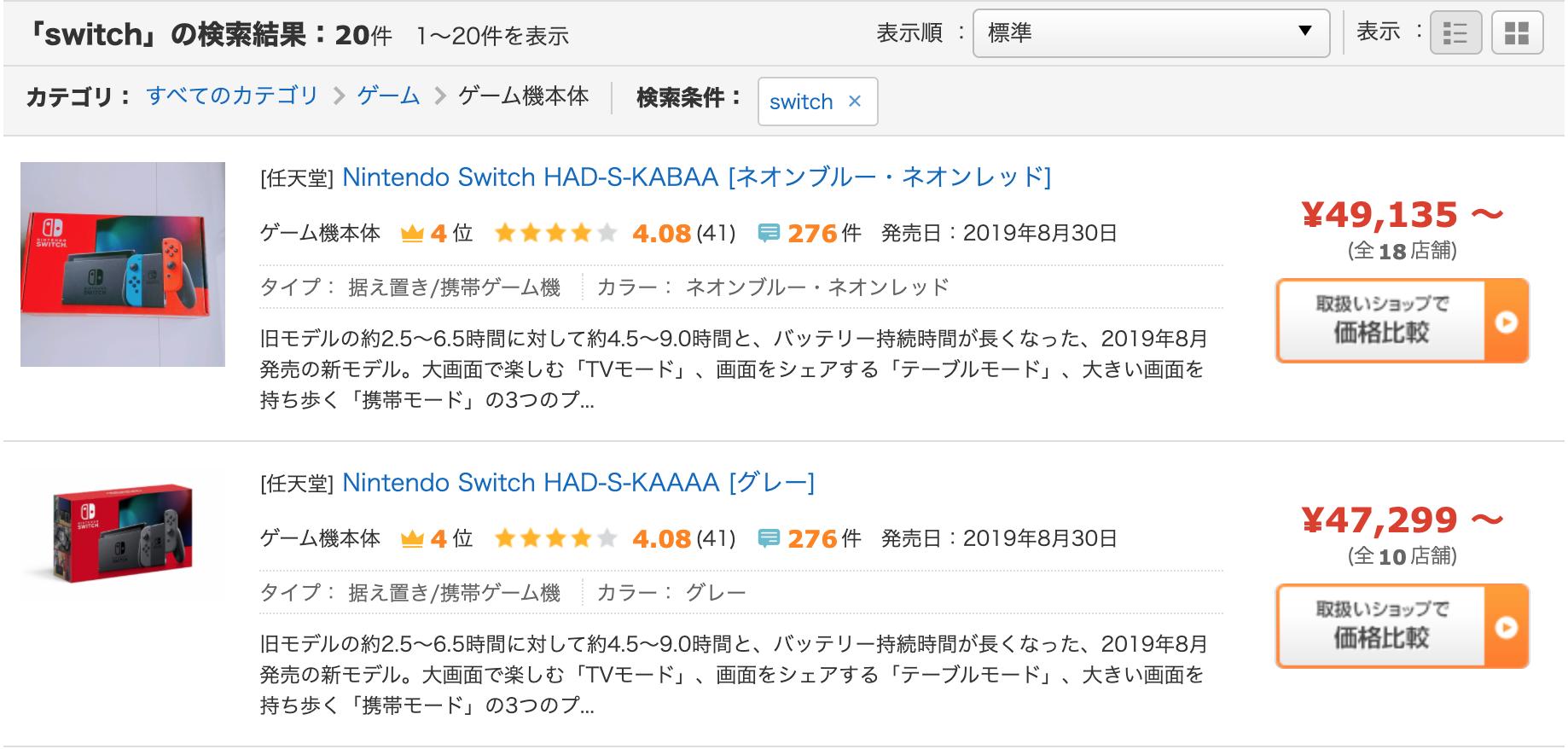Click the crown ranking icon on Gray Switch
Screen dimensions: 1568x749
pos(412,539)
